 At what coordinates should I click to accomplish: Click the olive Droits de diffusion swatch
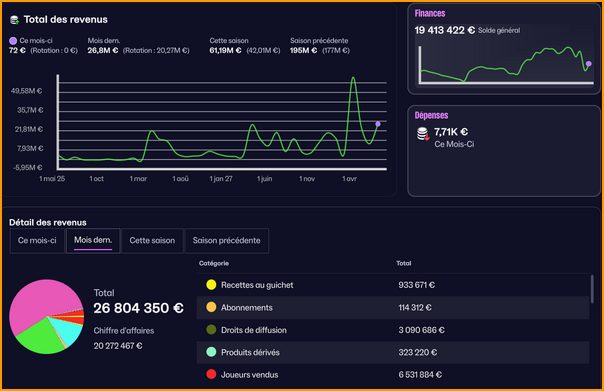click(x=211, y=330)
